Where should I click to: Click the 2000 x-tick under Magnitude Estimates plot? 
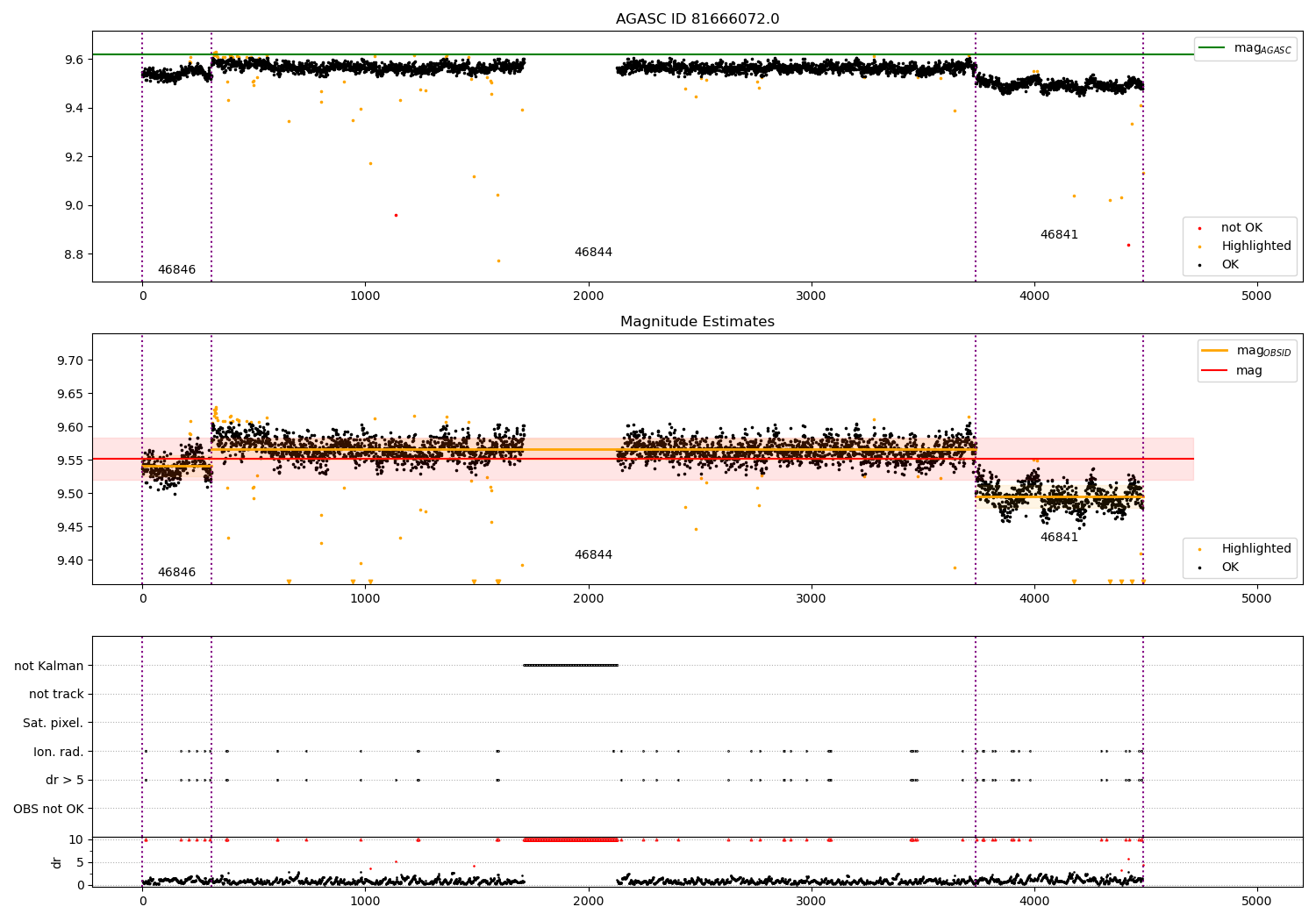point(588,599)
